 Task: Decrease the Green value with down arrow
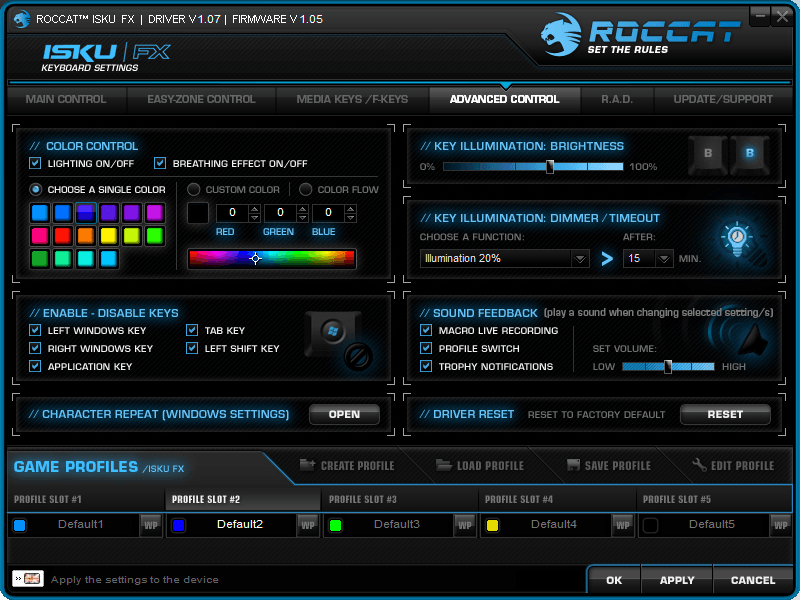coord(303,218)
